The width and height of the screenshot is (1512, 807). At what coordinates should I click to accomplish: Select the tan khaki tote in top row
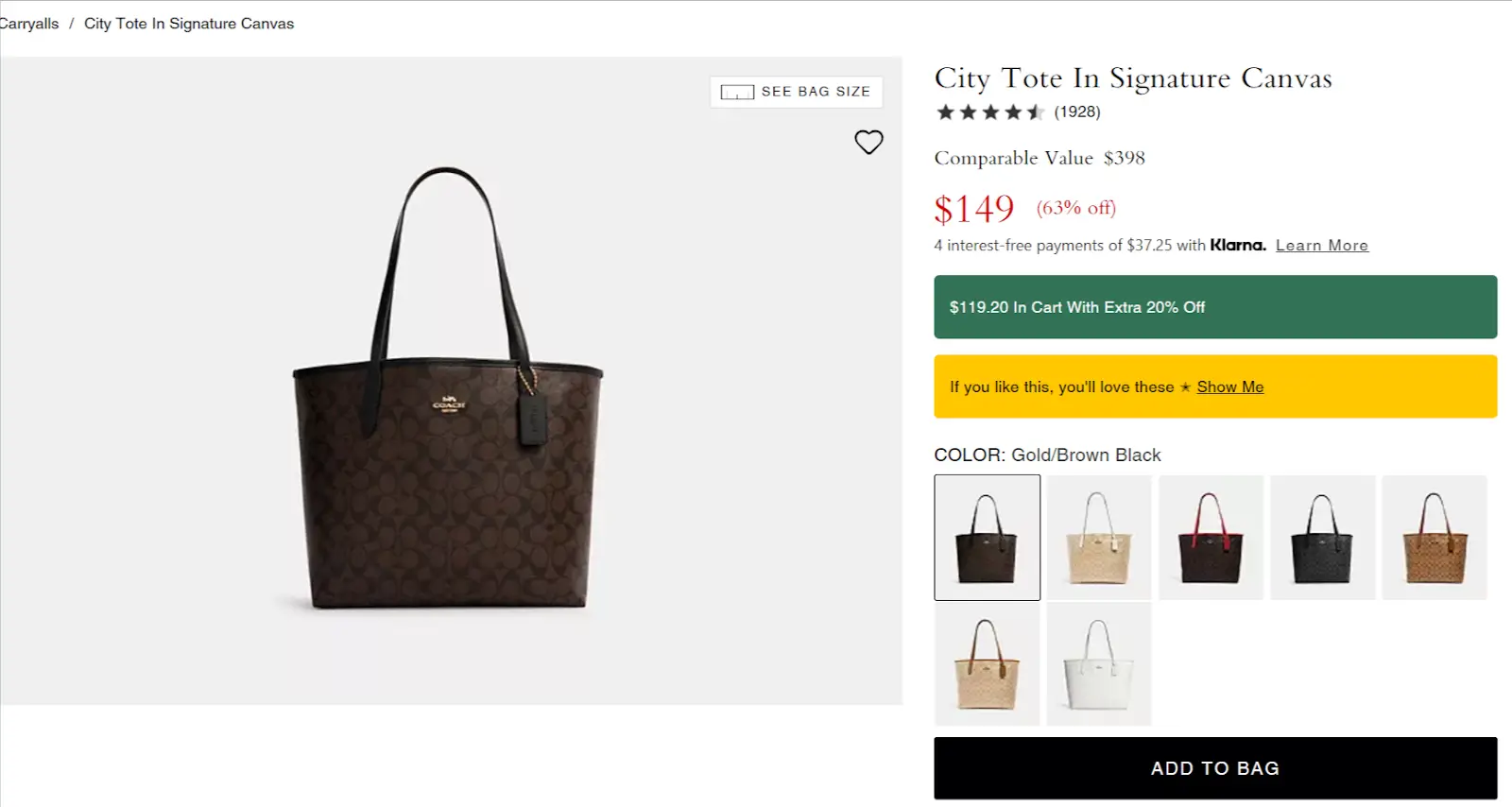[1434, 537]
